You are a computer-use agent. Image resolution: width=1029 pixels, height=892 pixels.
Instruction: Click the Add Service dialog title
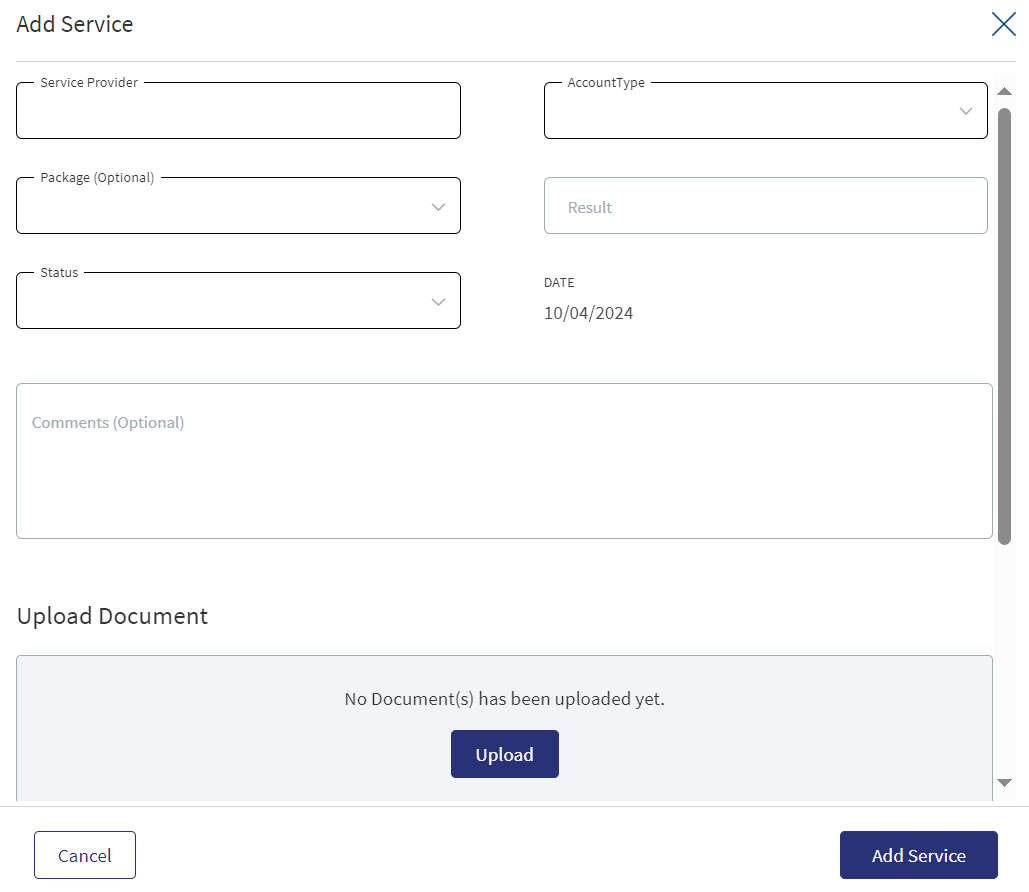(x=75, y=24)
